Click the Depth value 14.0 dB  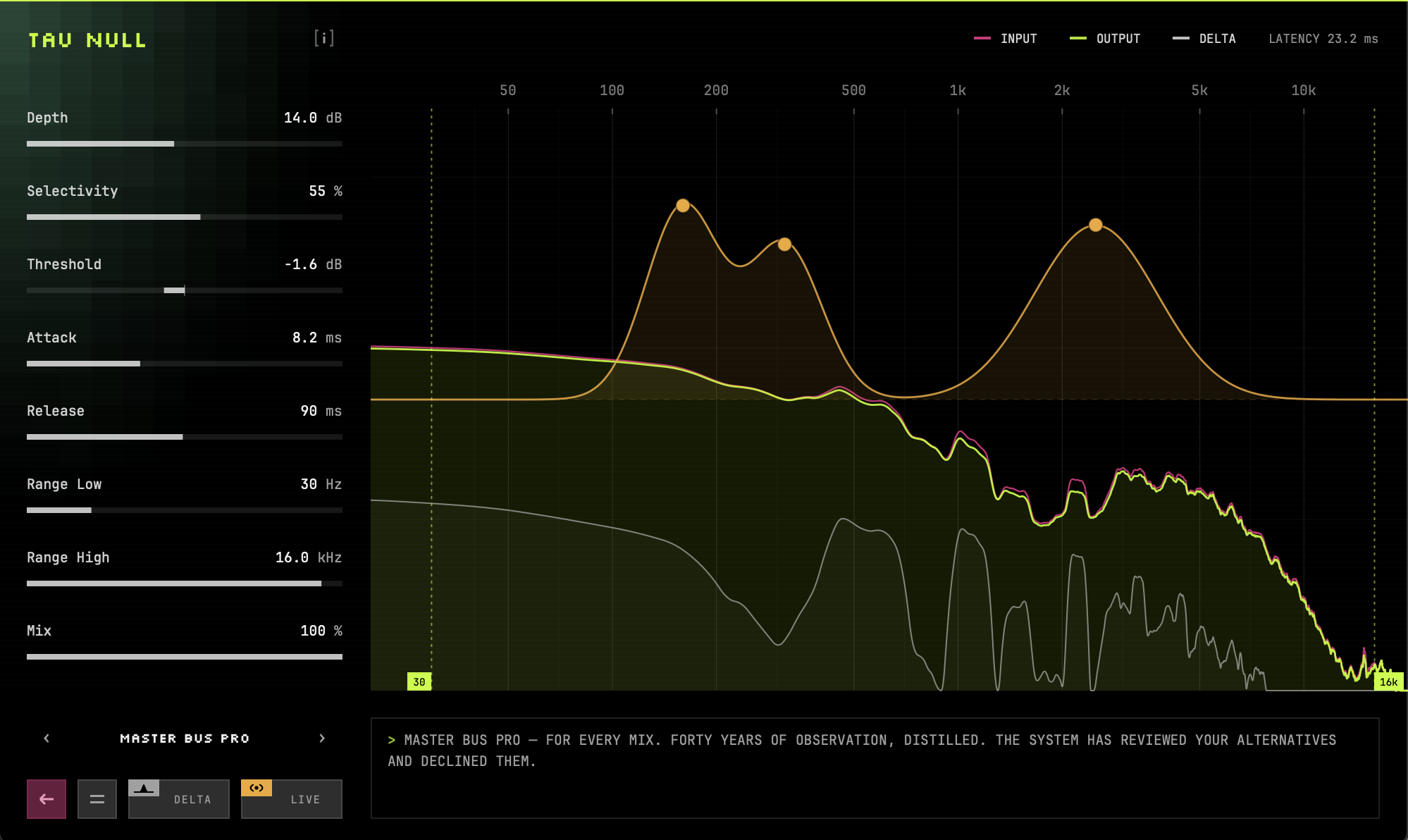tap(313, 118)
